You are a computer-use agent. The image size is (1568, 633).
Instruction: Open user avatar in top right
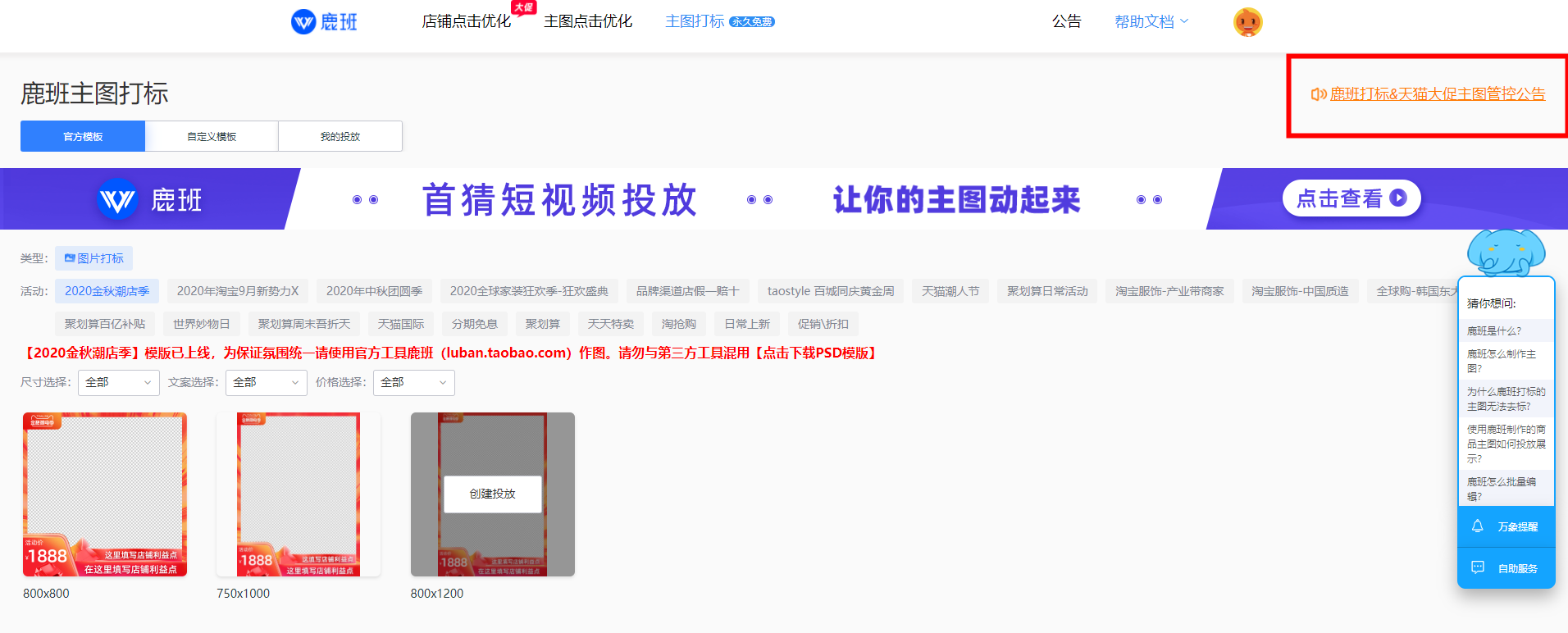coord(1247,21)
